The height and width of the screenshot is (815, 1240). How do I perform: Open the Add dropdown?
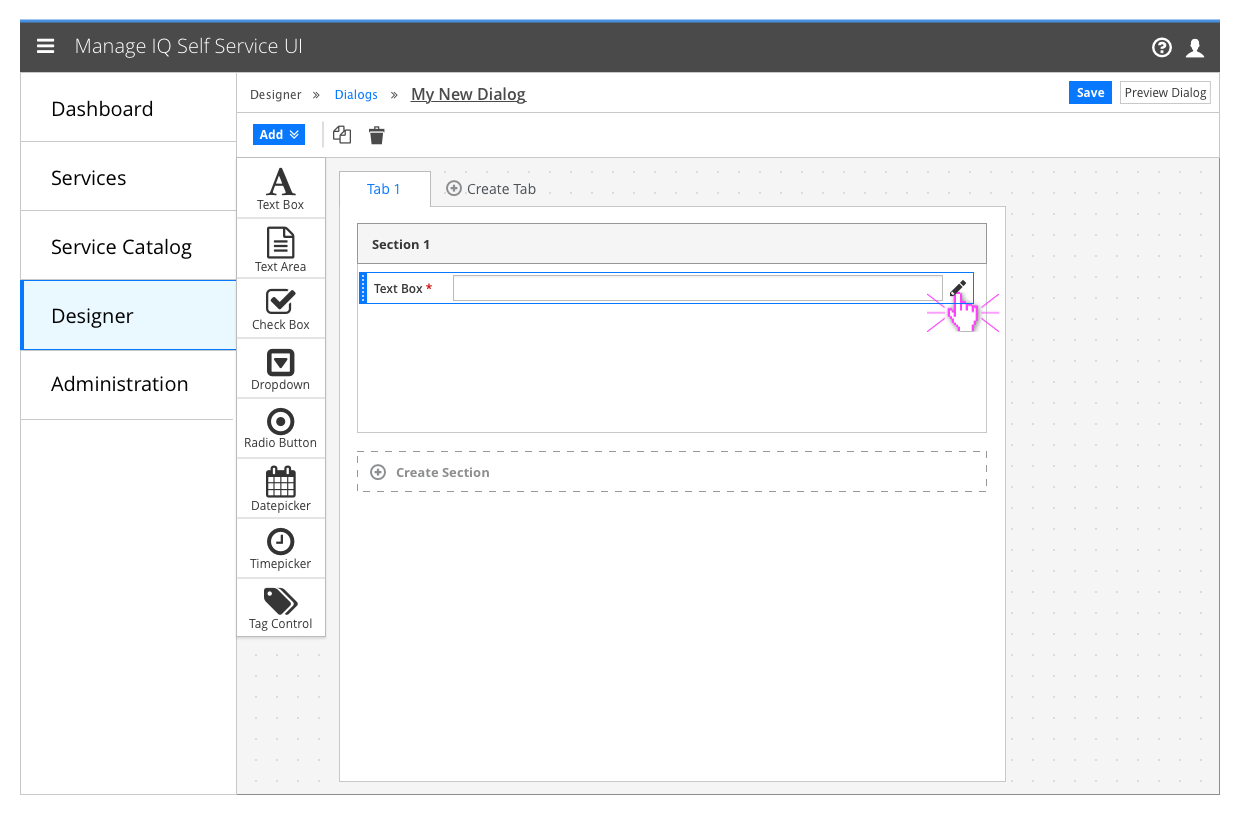278,133
